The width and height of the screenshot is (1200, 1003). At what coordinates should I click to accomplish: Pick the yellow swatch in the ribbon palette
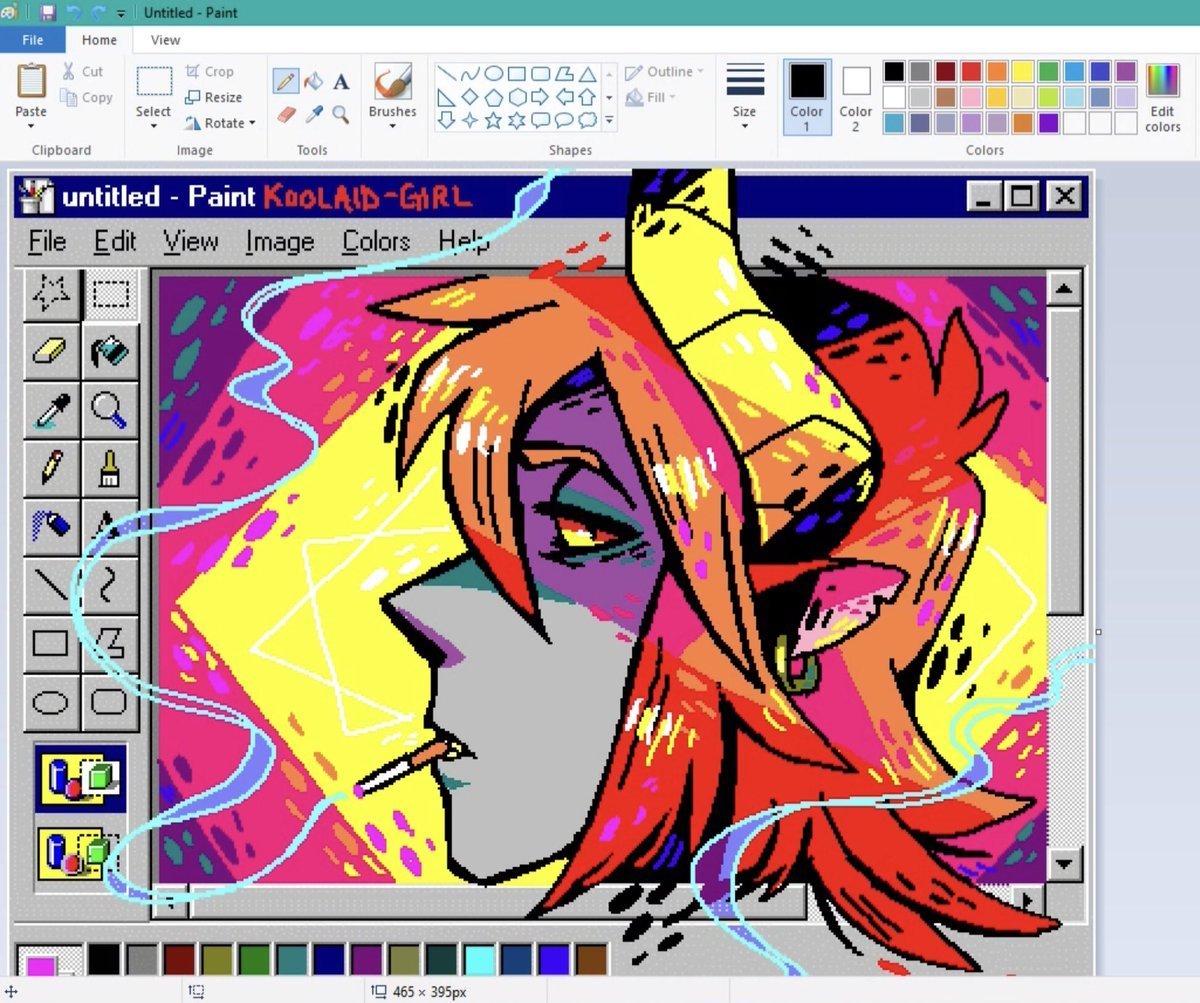1022,71
